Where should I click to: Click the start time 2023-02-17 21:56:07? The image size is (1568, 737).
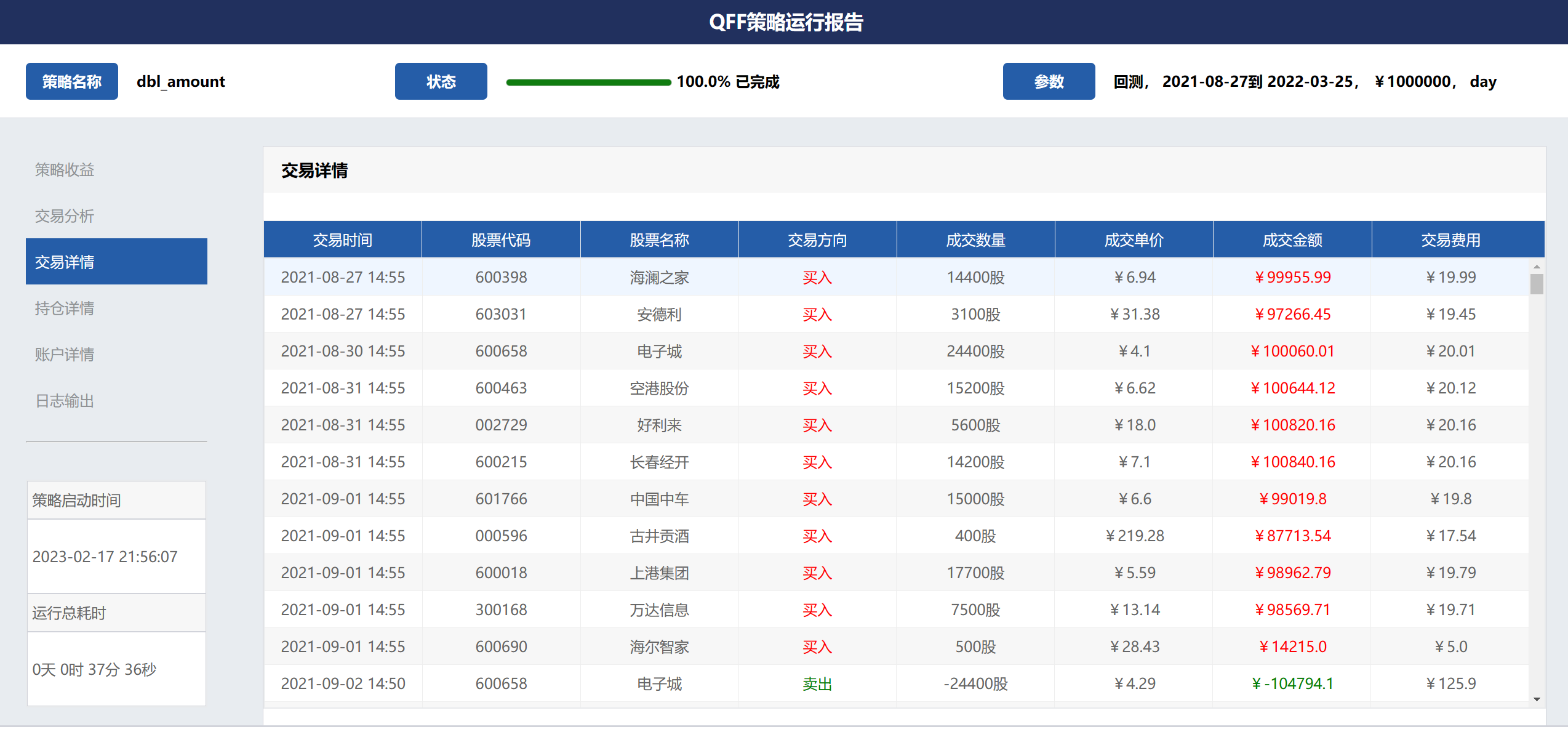pos(105,557)
